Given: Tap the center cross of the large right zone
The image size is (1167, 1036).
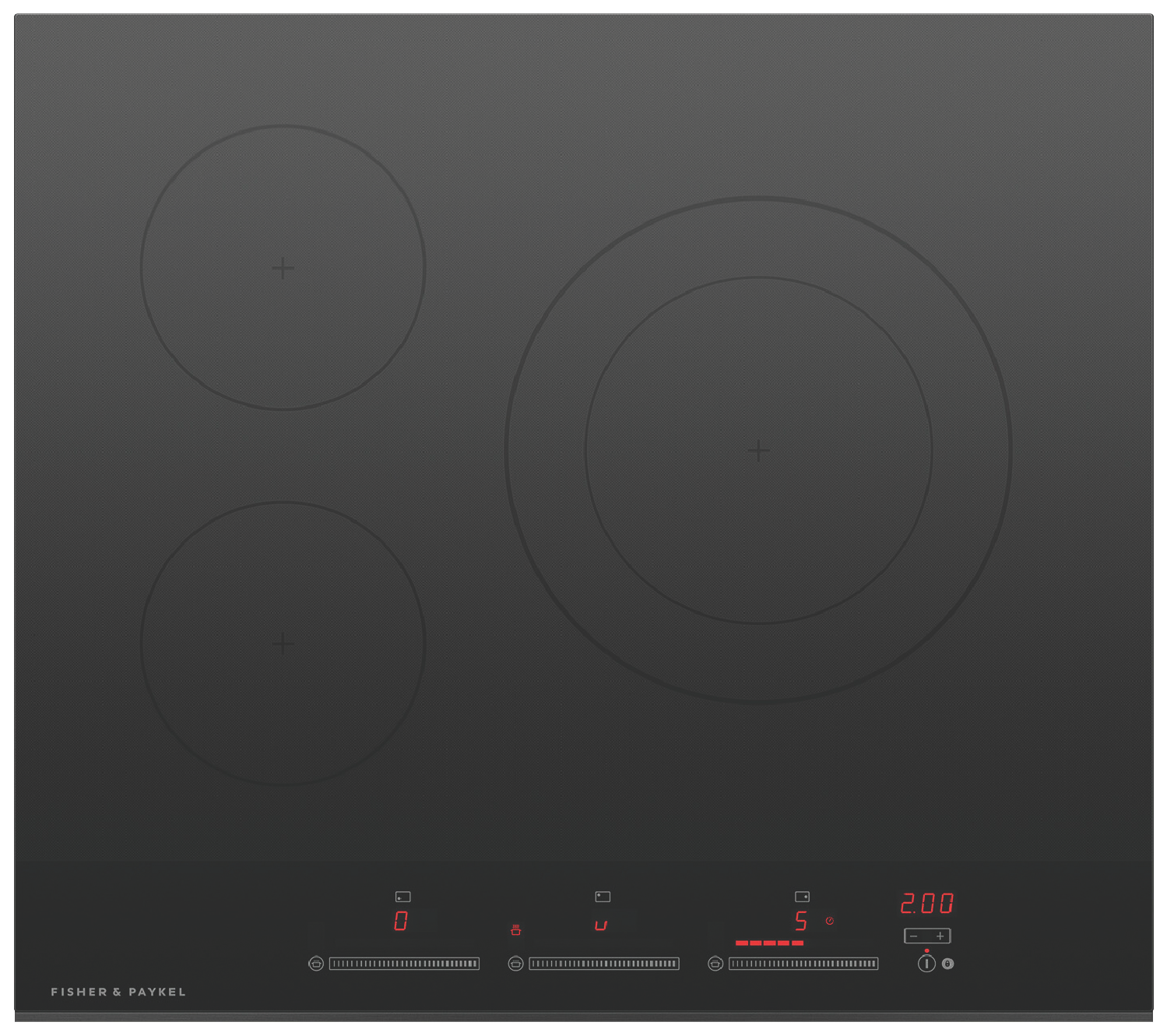Looking at the screenshot, I should [758, 450].
